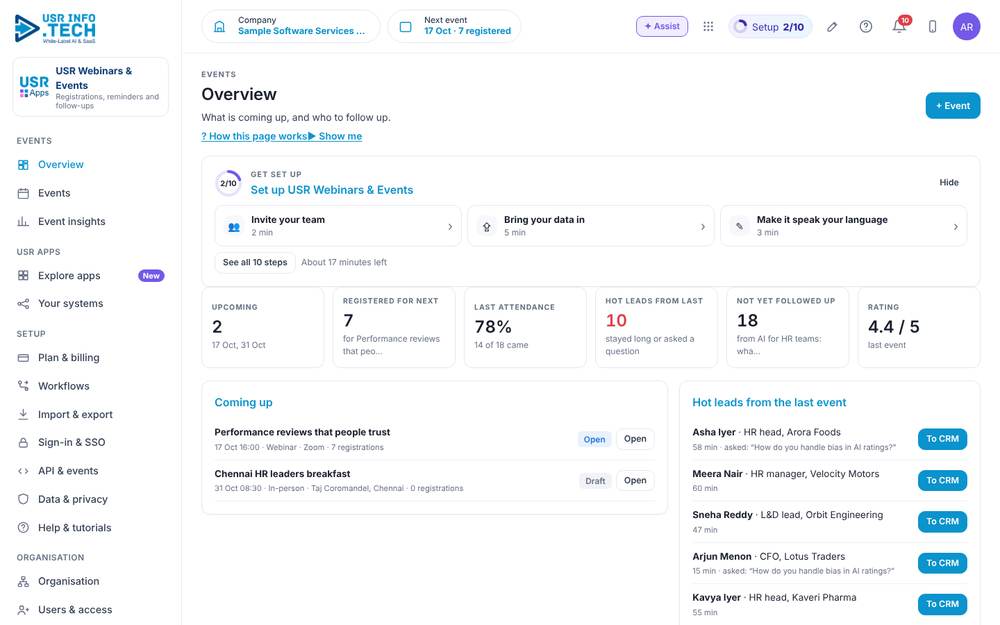Click the USR Info Tech logo

tap(55, 29)
